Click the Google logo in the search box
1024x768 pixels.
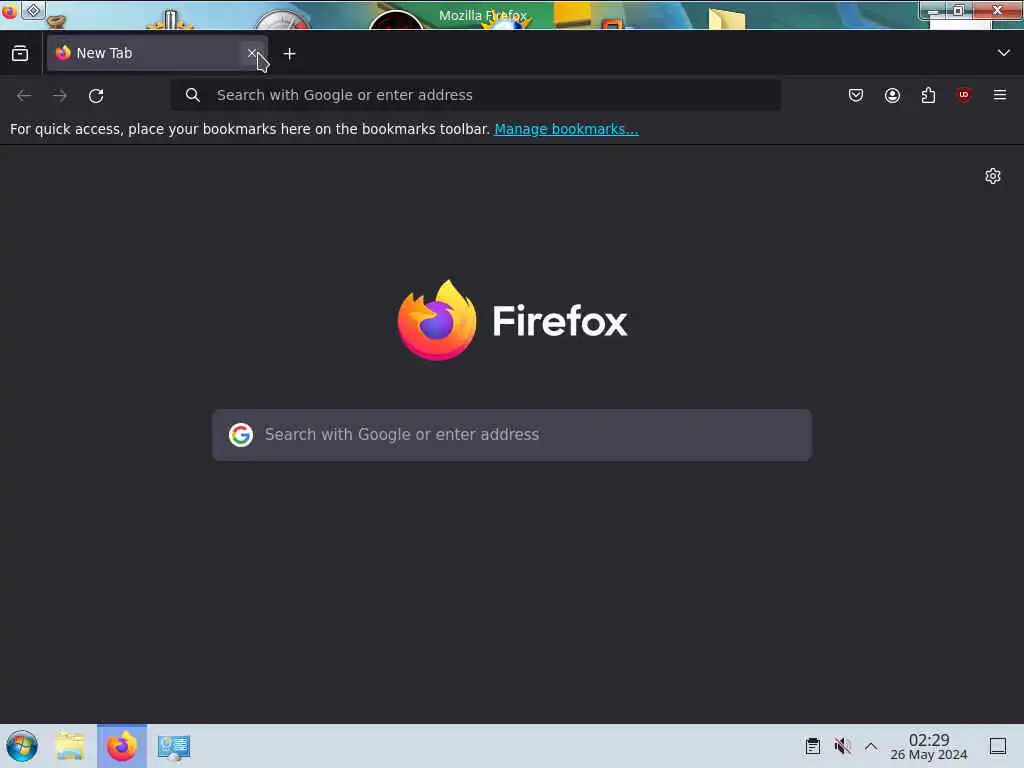240,435
